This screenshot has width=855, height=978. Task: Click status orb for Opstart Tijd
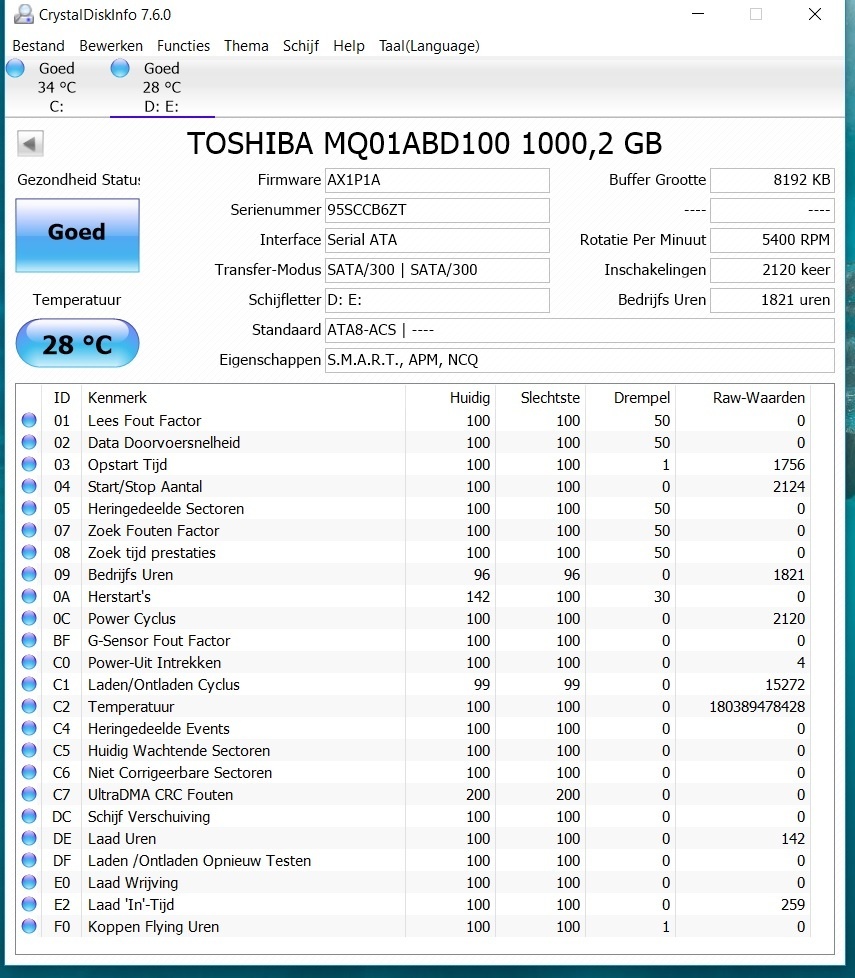(29, 465)
